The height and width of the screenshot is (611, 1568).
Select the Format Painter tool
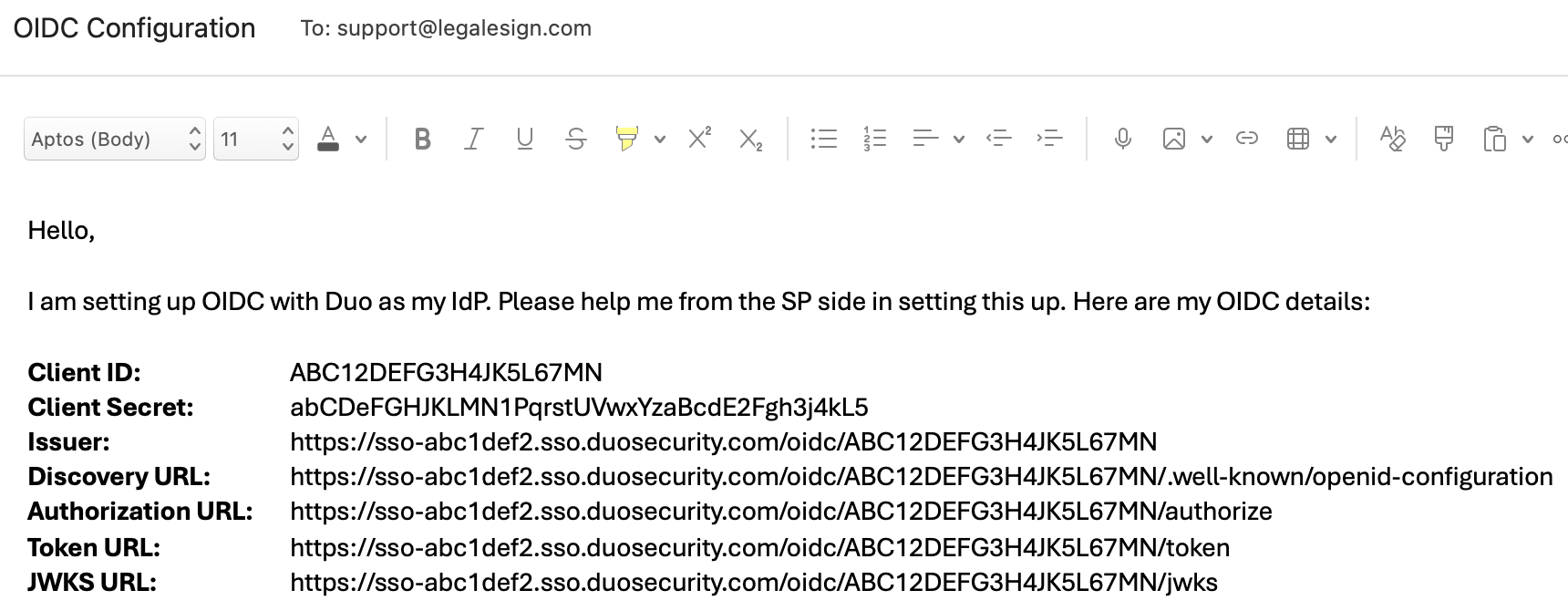pos(1443,139)
